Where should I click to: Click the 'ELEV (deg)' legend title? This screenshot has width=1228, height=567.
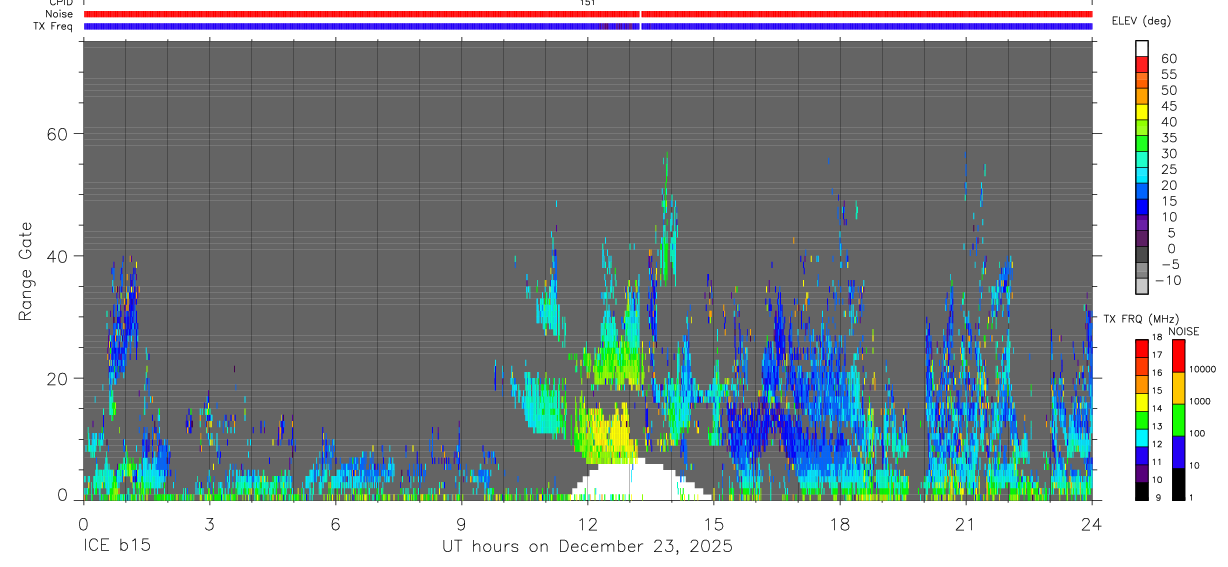click(x=1141, y=21)
